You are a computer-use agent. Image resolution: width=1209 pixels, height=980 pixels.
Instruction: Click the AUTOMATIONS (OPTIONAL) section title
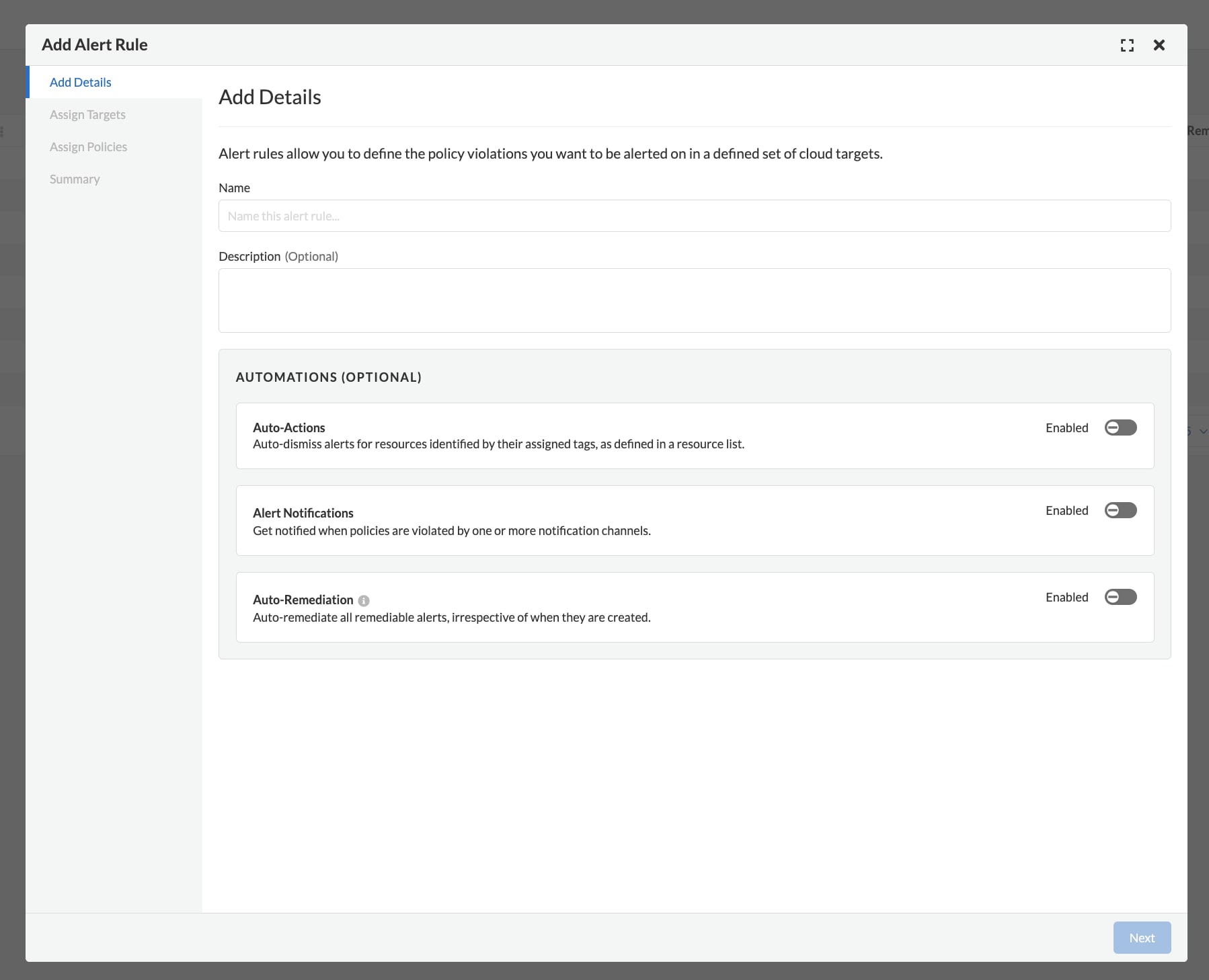(x=329, y=377)
